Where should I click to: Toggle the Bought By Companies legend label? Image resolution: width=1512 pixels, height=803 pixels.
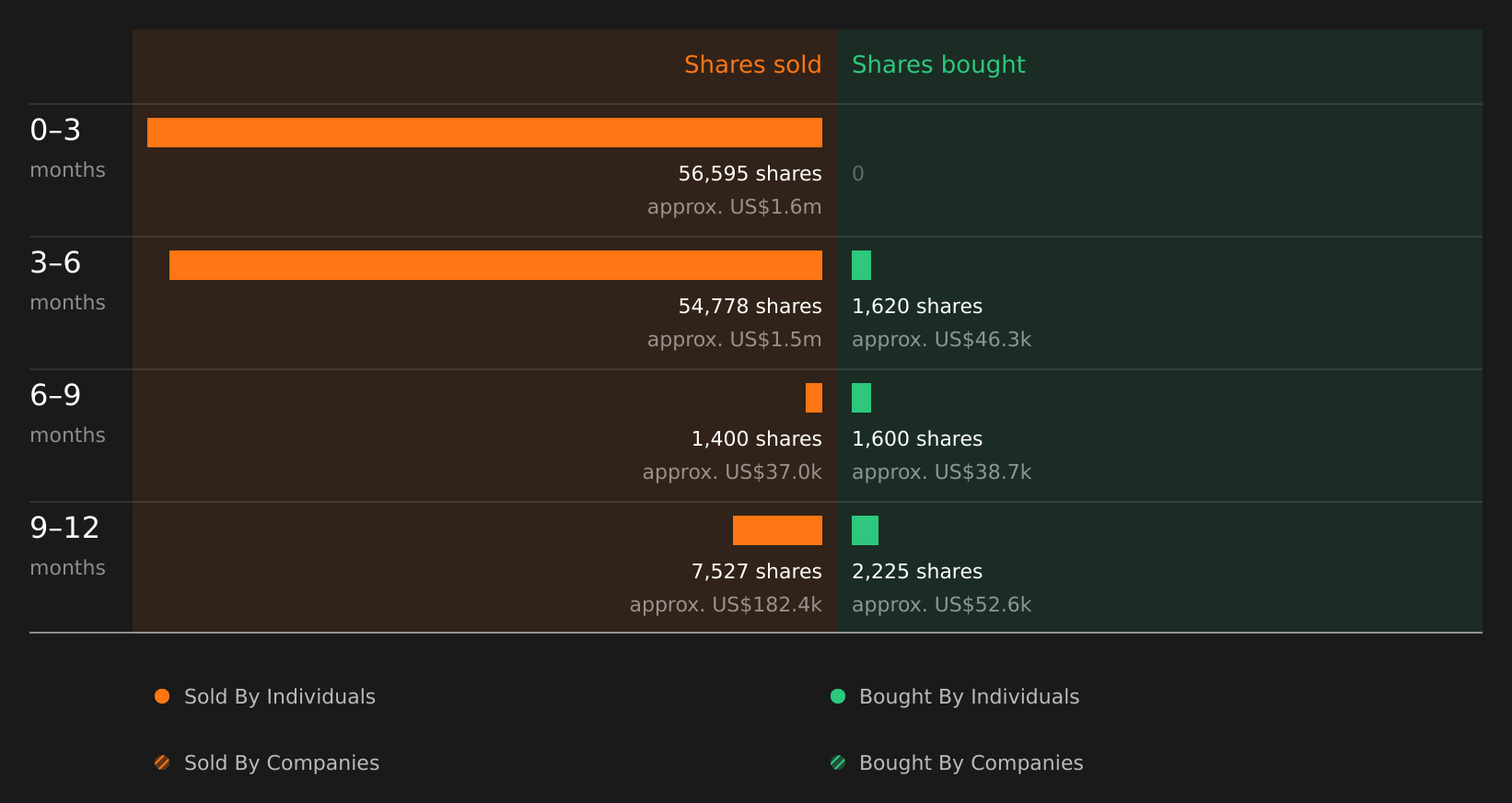coord(971,763)
